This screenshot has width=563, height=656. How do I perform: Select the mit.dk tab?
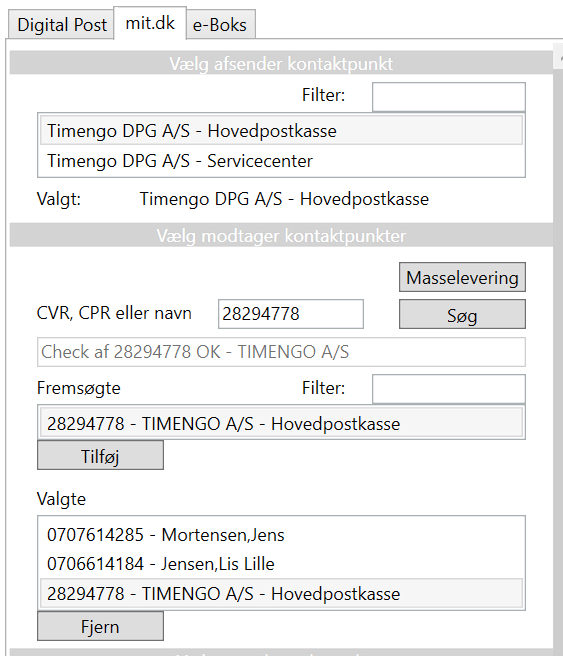coord(150,23)
